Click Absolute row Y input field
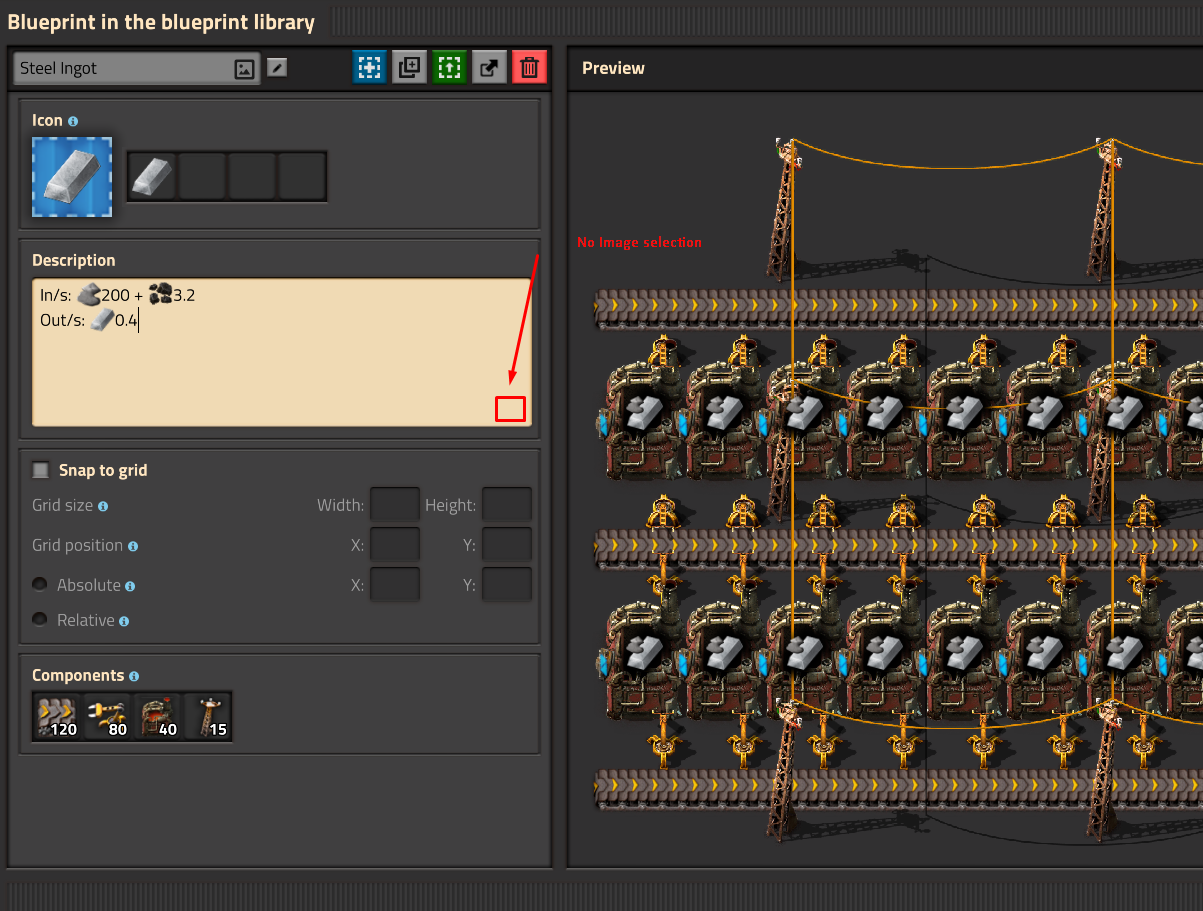 [507, 585]
